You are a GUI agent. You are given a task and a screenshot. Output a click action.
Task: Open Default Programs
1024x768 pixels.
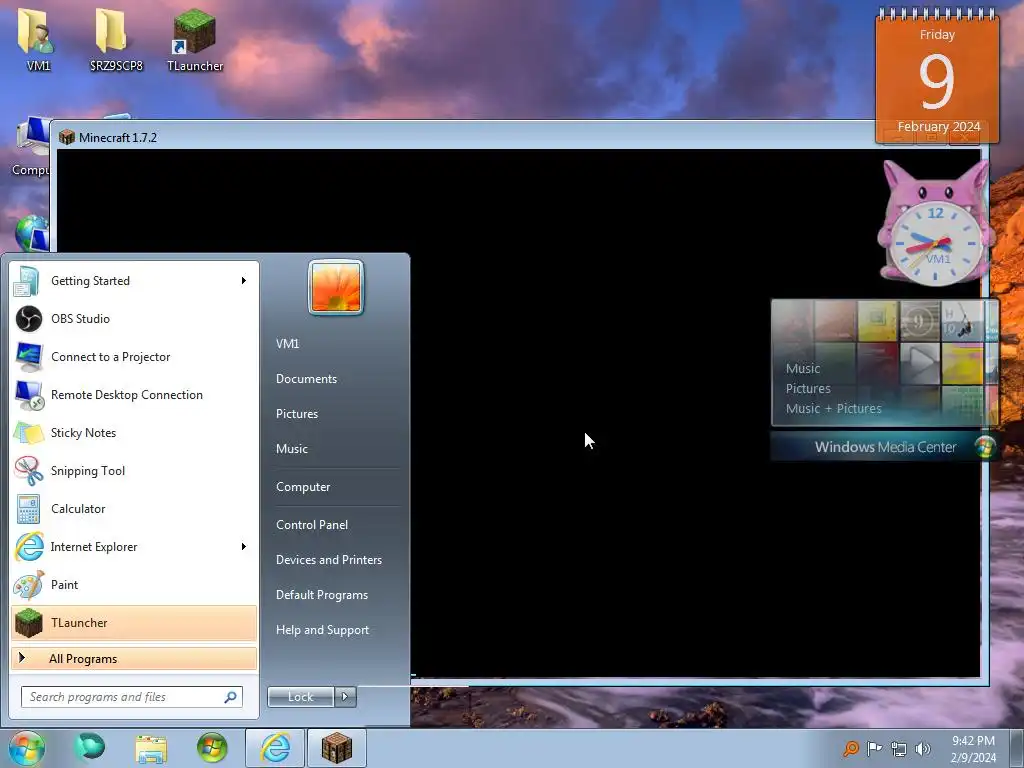[322, 595]
